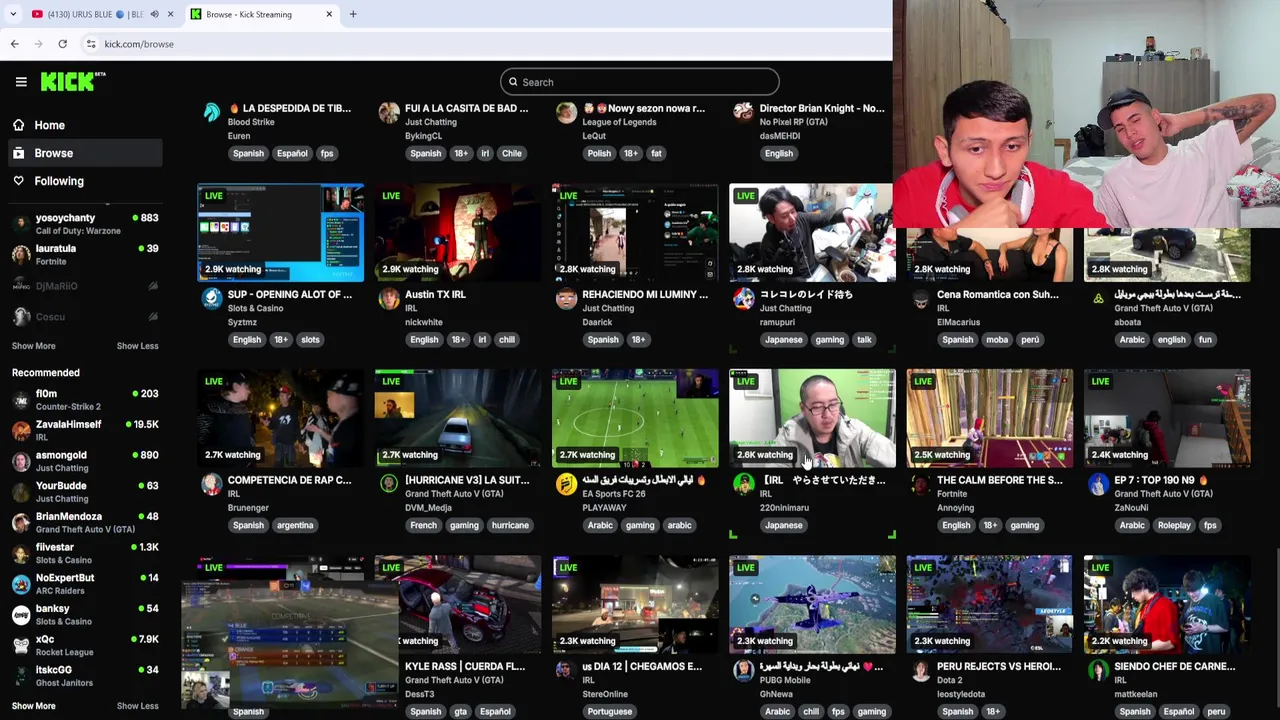Open asmongold avatar in Recommended
Viewport: 1280px width, 720px height.
coord(21,461)
